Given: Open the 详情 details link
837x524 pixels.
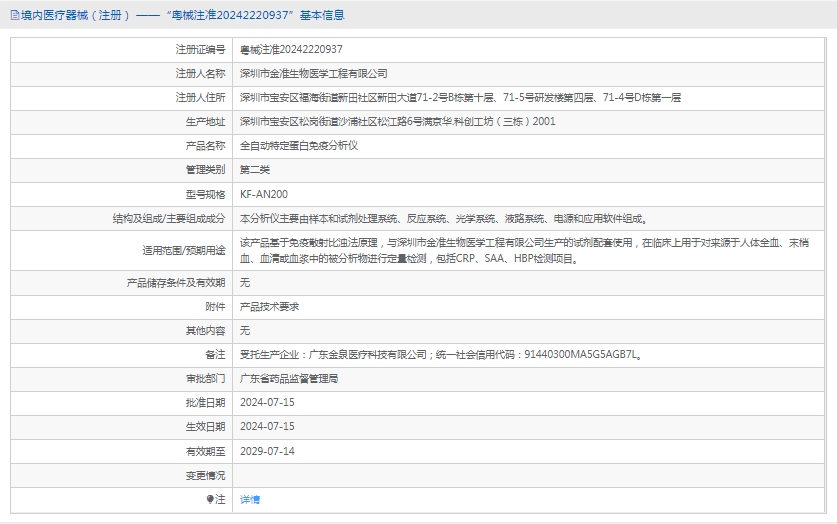Looking at the screenshot, I should click(250, 499).
